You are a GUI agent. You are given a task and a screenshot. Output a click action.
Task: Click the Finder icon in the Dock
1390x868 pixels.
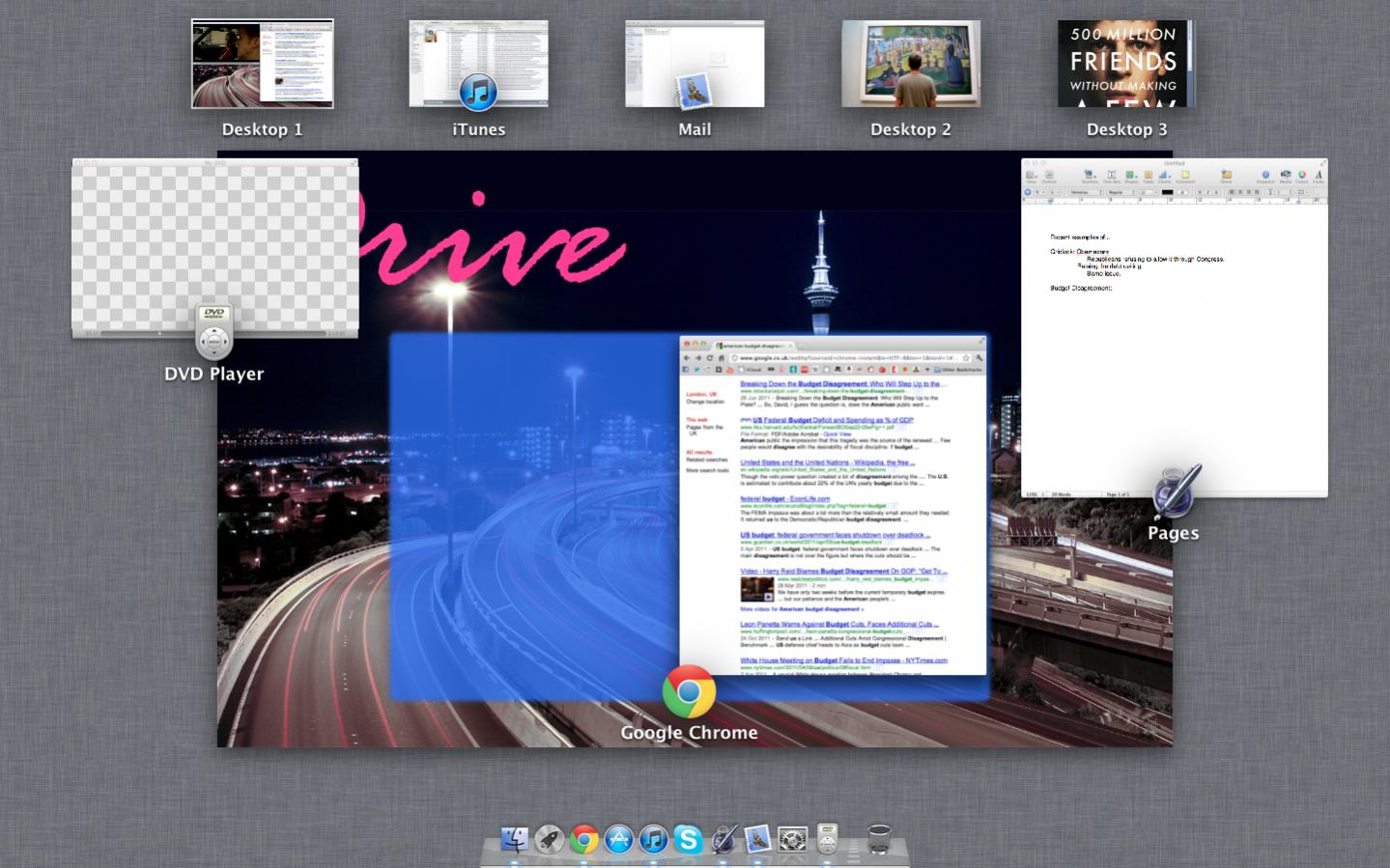(x=514, y=839)
